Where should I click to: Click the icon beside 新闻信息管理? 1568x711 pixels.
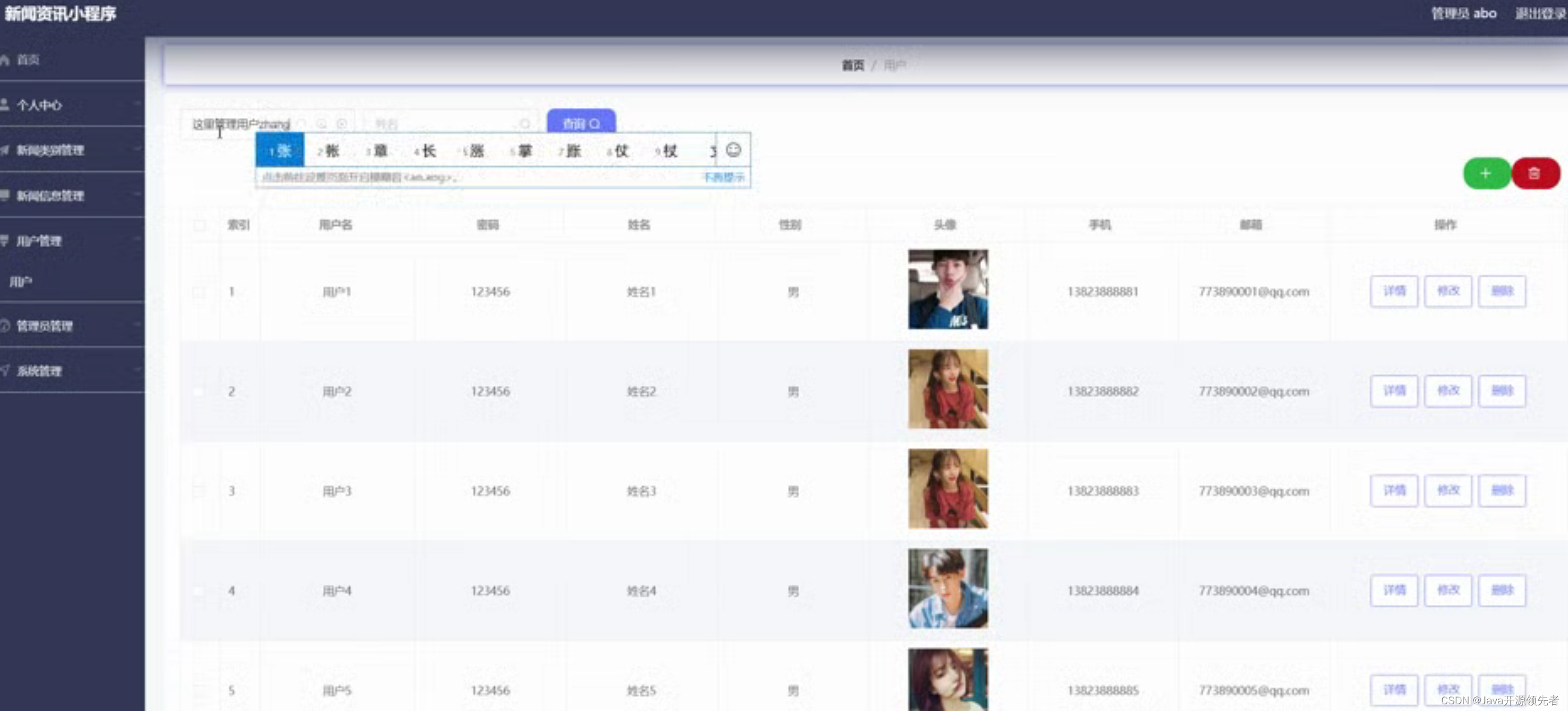coord(4,195)
